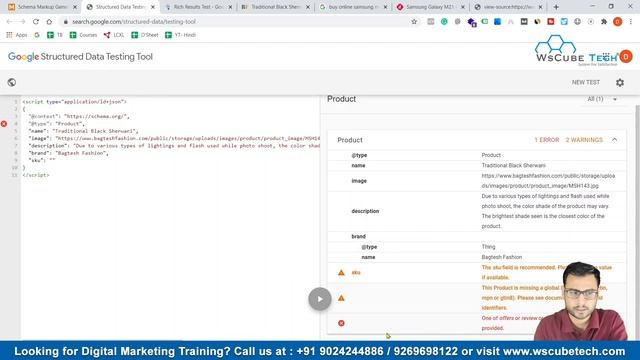The image size is (640, 360).
Task: Open the Chrome three-dot menu
Action: [631, 22]
